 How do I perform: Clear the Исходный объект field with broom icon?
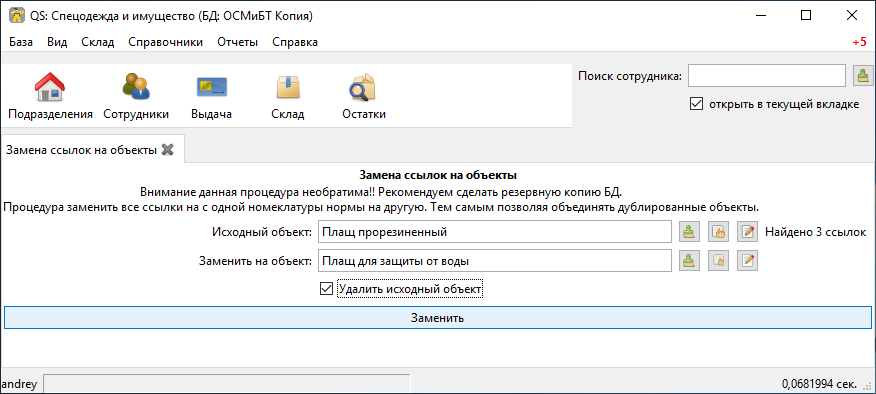click(689, 232)
